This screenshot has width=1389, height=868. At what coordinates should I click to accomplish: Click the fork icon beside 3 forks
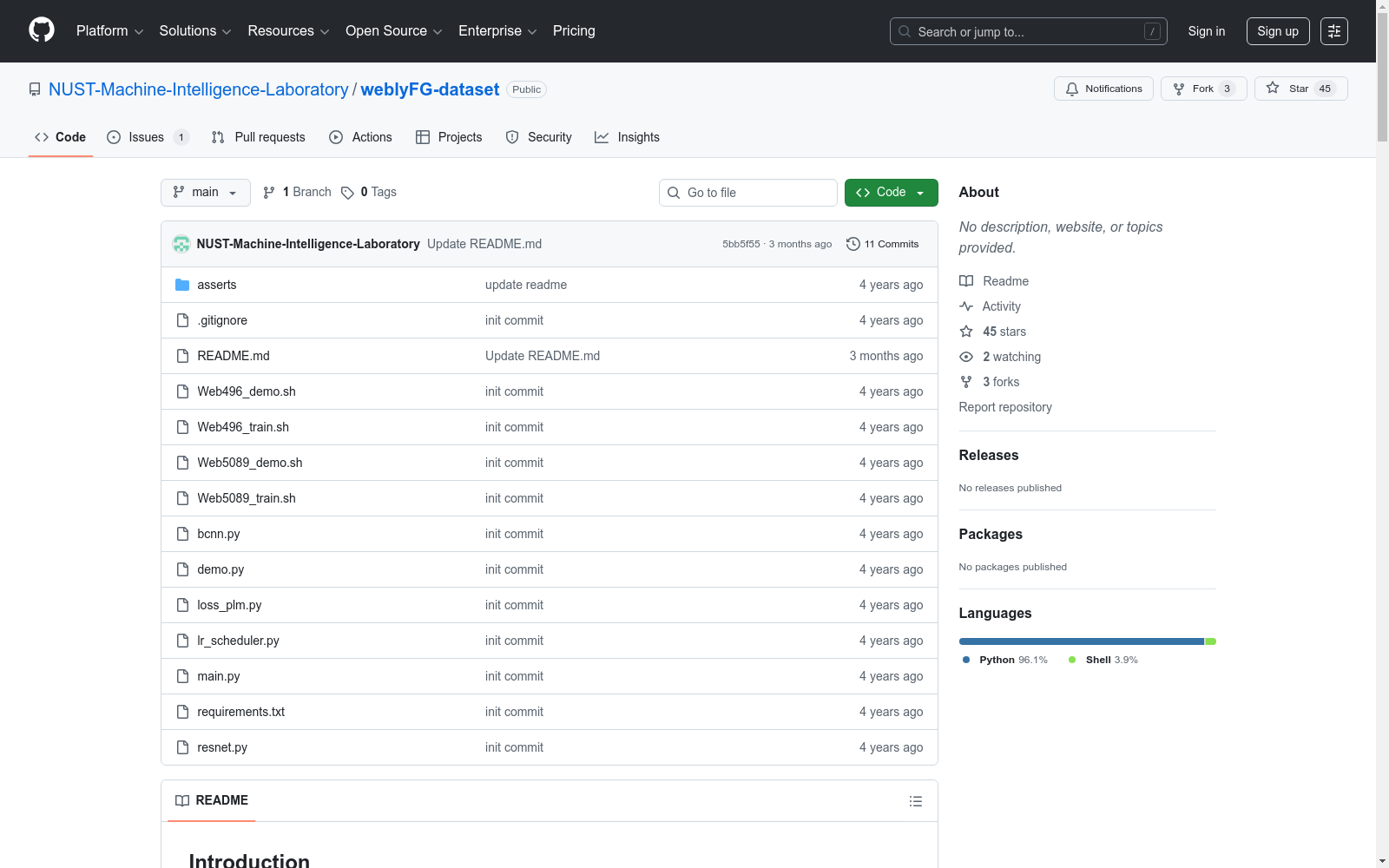(x=966, y=382)
